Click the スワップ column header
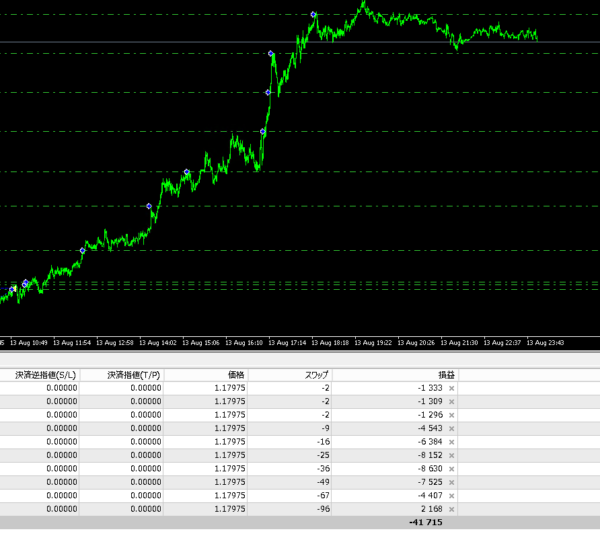 point(315,374)
